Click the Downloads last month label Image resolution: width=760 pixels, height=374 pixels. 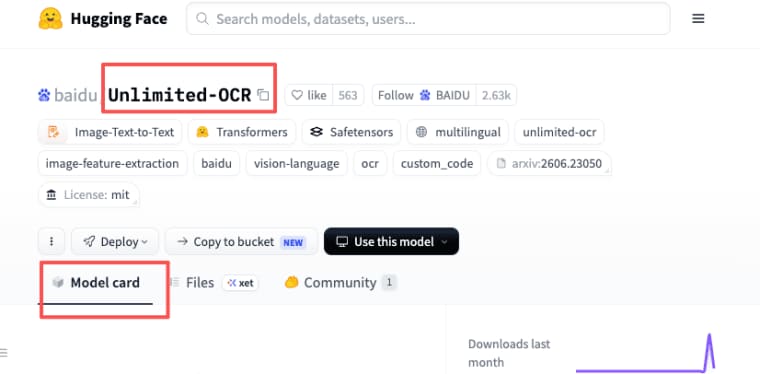(x=509, y=353)
